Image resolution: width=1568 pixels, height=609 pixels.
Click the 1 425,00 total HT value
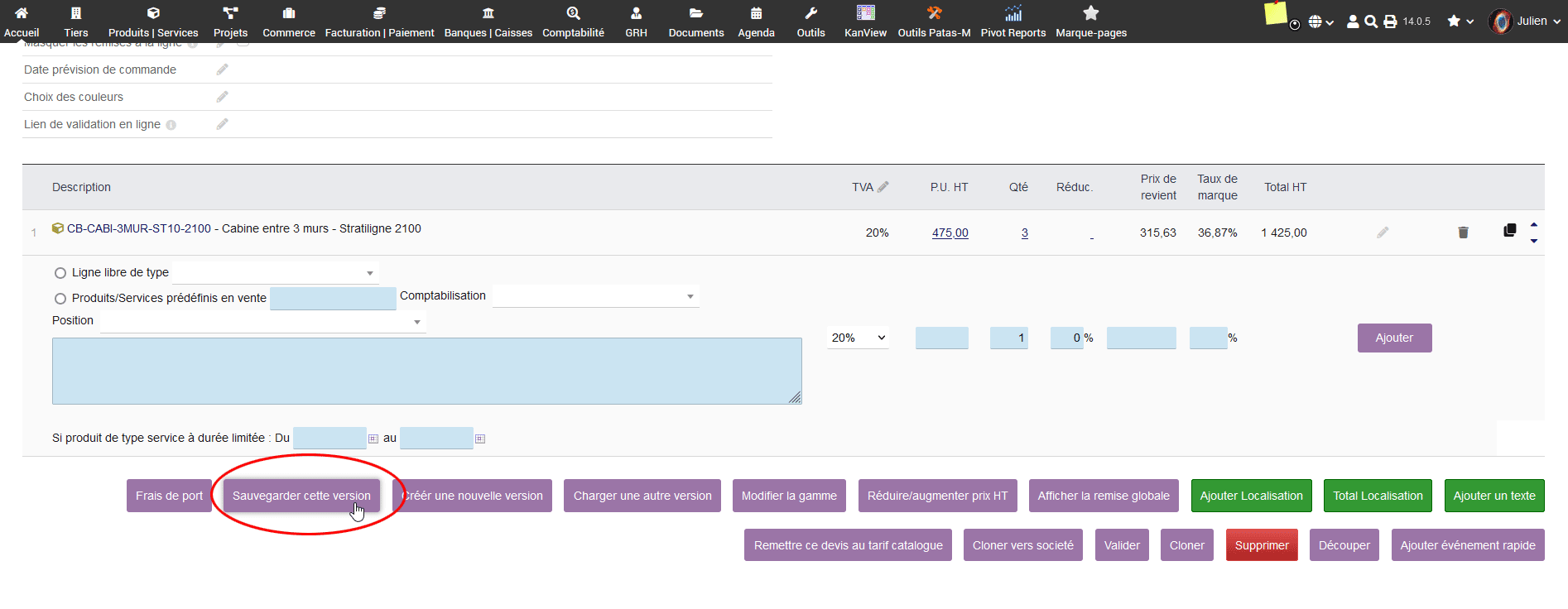[1284, 233]
